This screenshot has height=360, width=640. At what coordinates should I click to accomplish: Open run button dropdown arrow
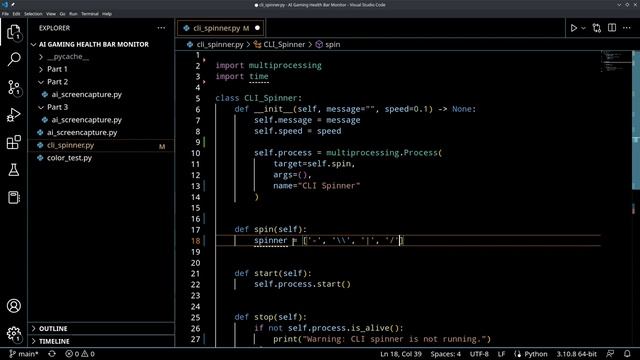tap(583, 28)
